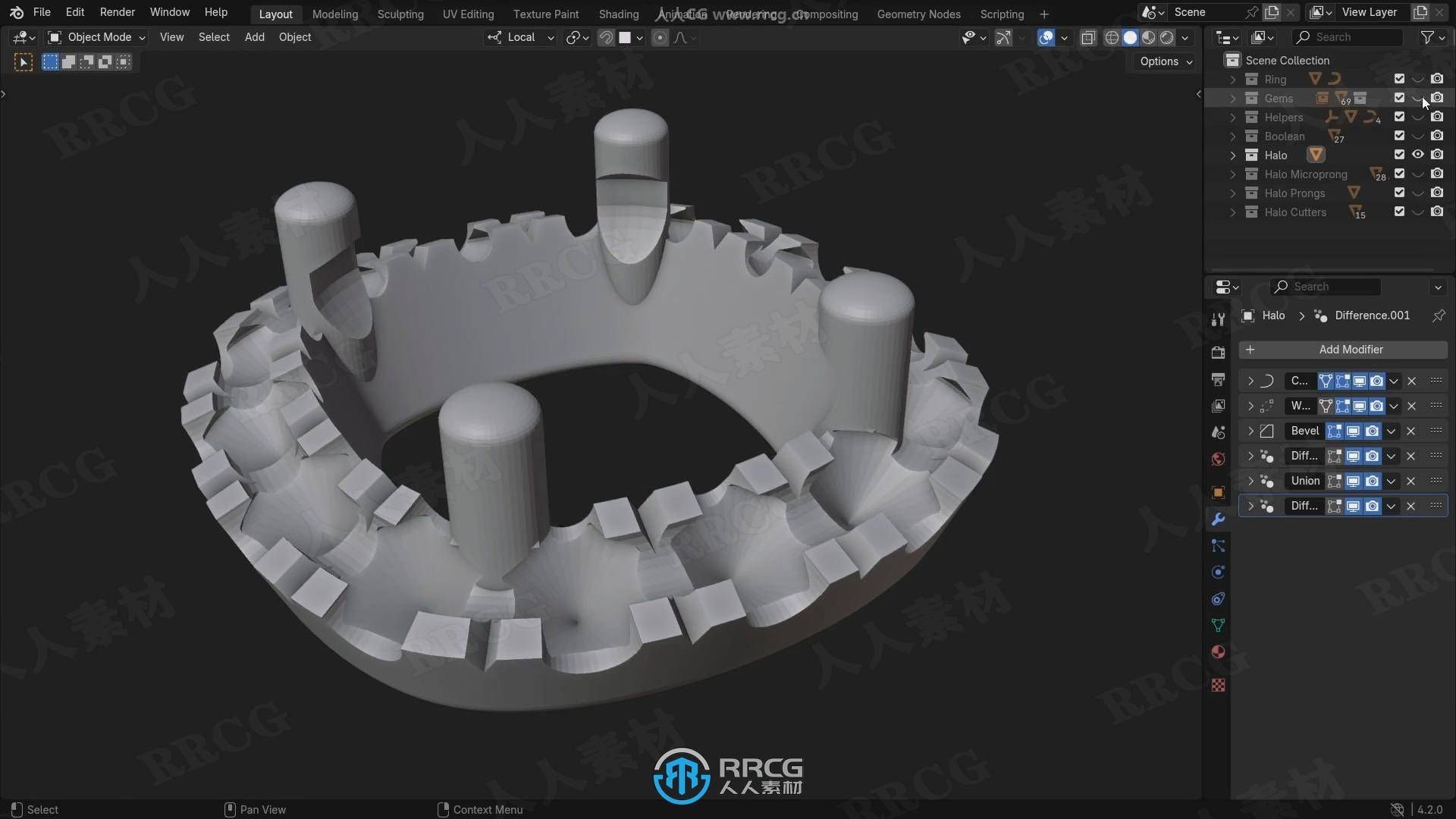The height and width of the screenshot is (819, 1456).
Task: Switch to wireframe viewport shading
Action: (1112, 37)
